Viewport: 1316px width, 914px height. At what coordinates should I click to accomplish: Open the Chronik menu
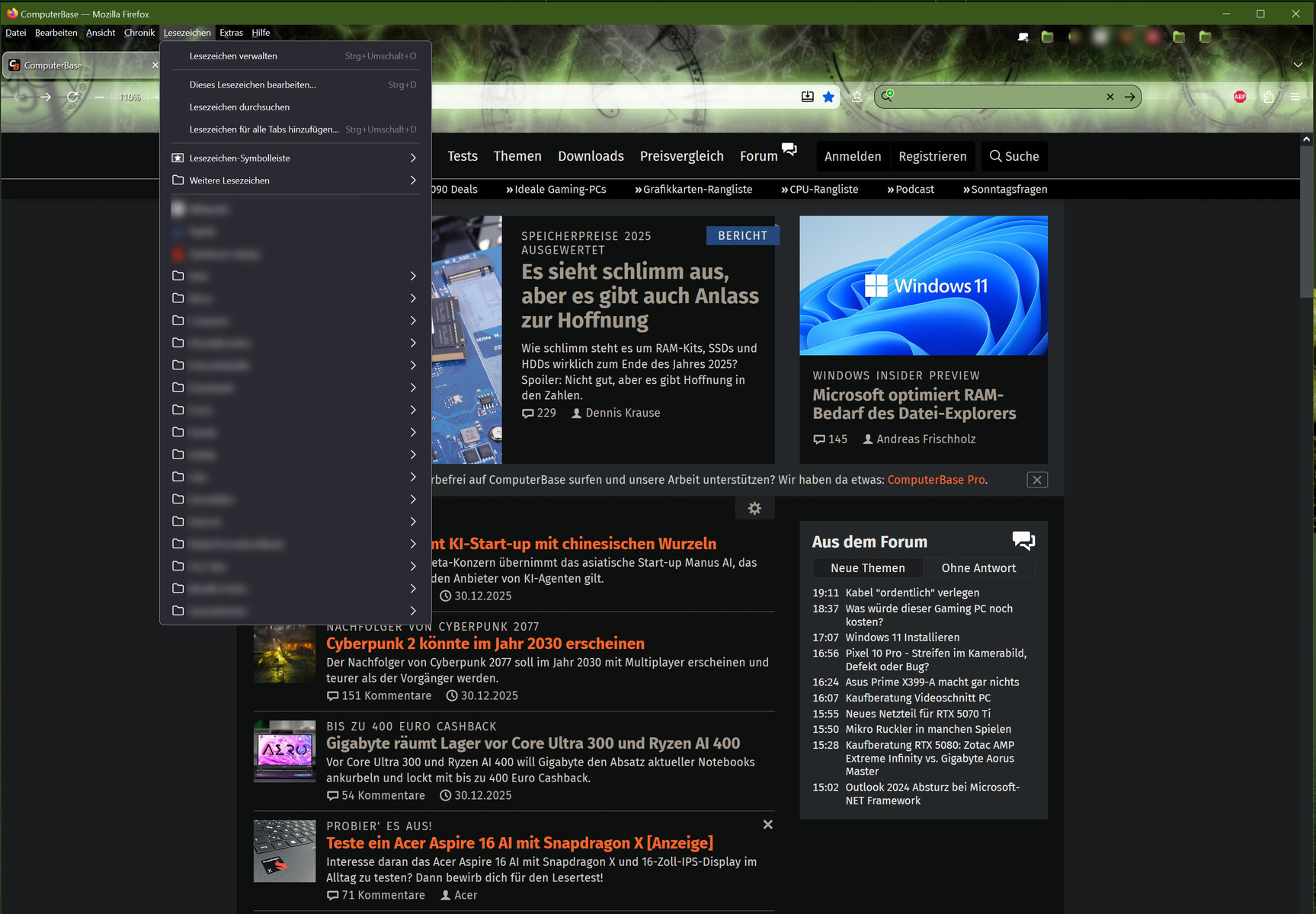(139, 33)
